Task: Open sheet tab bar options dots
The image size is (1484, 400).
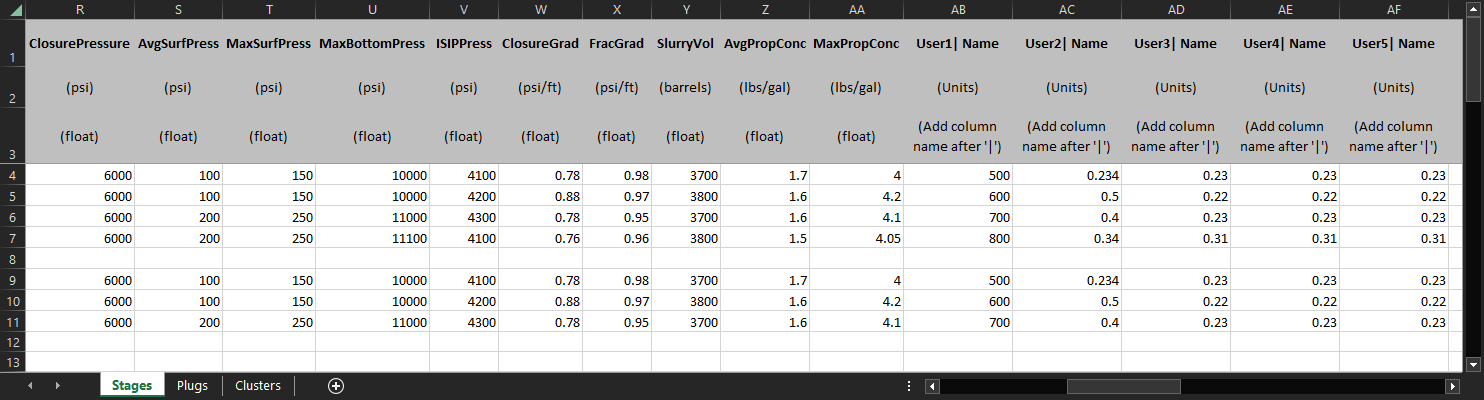Action: click(x=908, y=386)
